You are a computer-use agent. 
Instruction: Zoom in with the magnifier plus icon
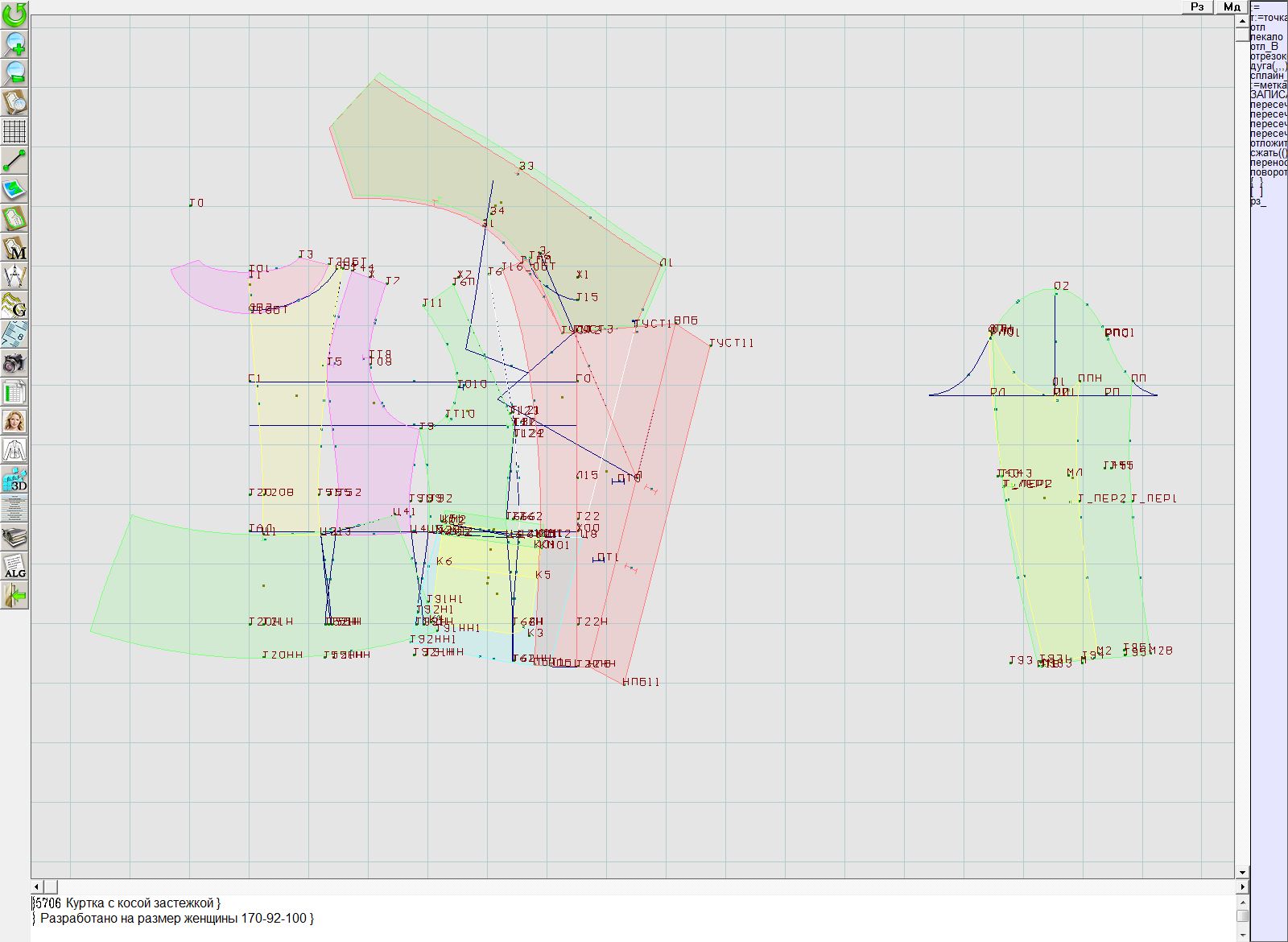[14, 43]
